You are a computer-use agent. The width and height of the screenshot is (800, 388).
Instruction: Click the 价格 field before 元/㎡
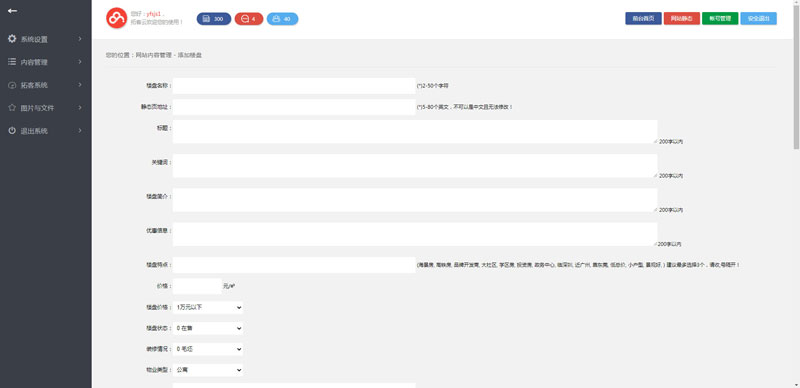(197, 286)
